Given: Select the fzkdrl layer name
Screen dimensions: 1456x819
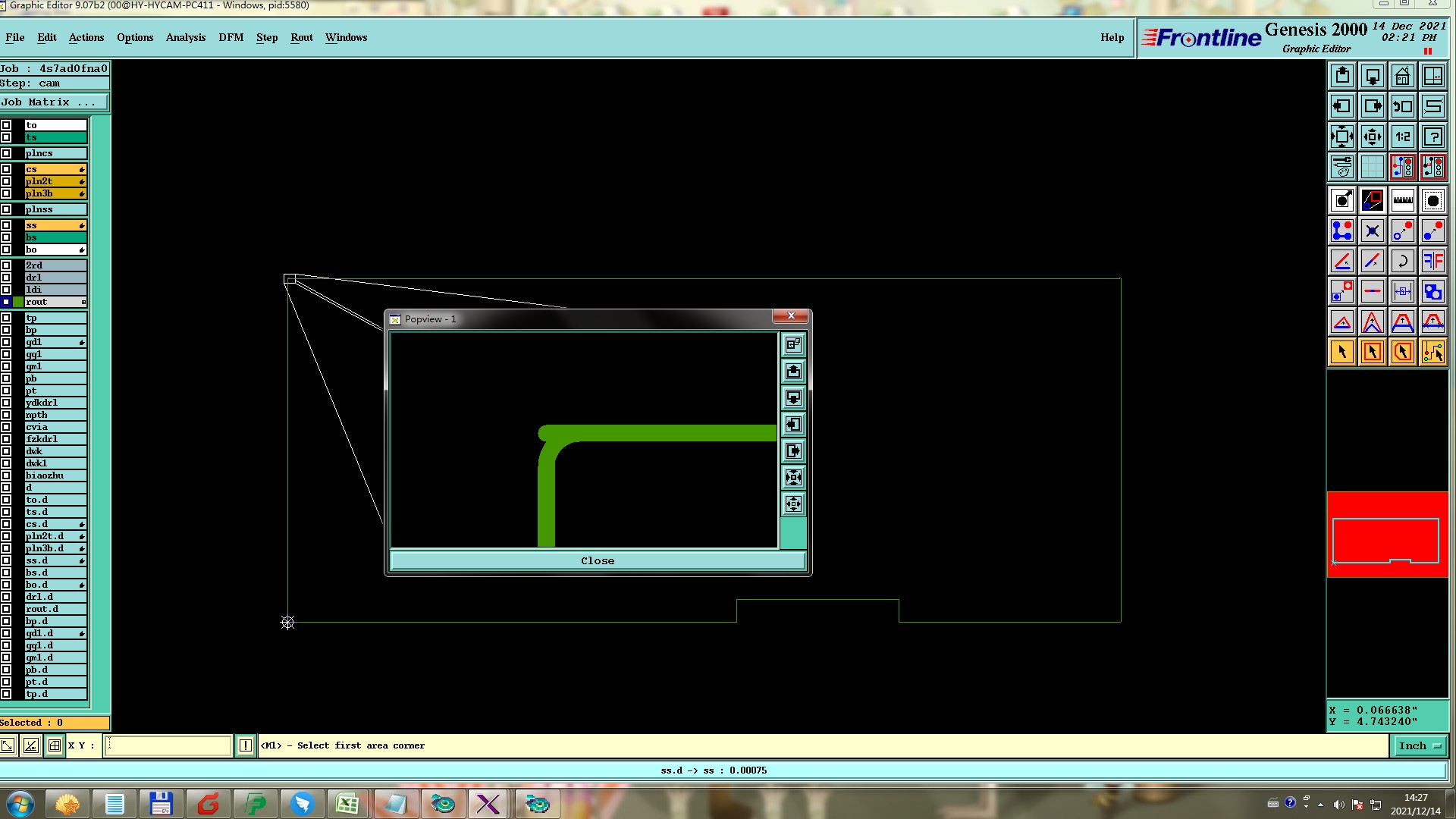Looking at the screenshot, I should (55, 439).
